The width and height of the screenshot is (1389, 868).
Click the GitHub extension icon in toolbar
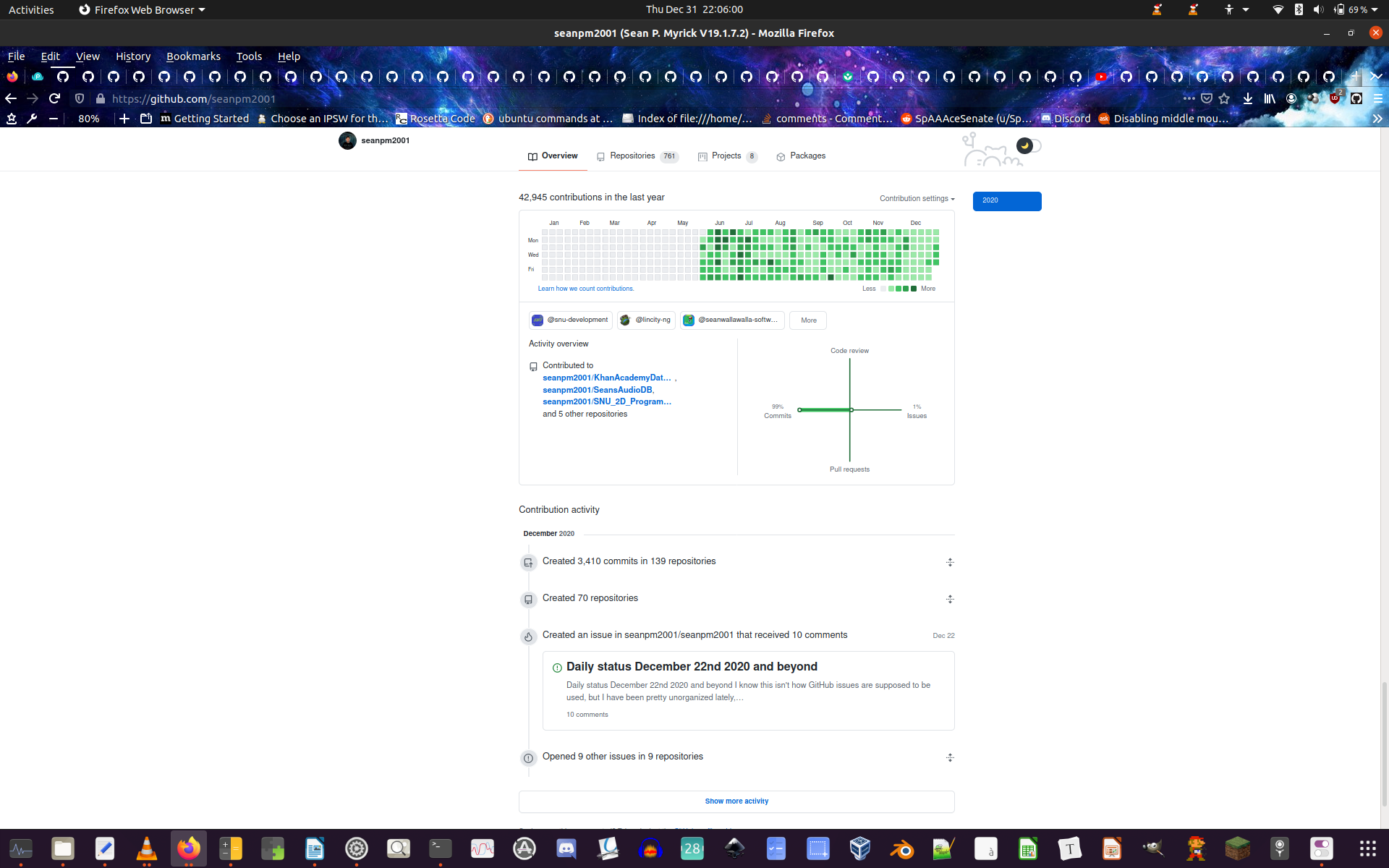(x=1356, y=98)
